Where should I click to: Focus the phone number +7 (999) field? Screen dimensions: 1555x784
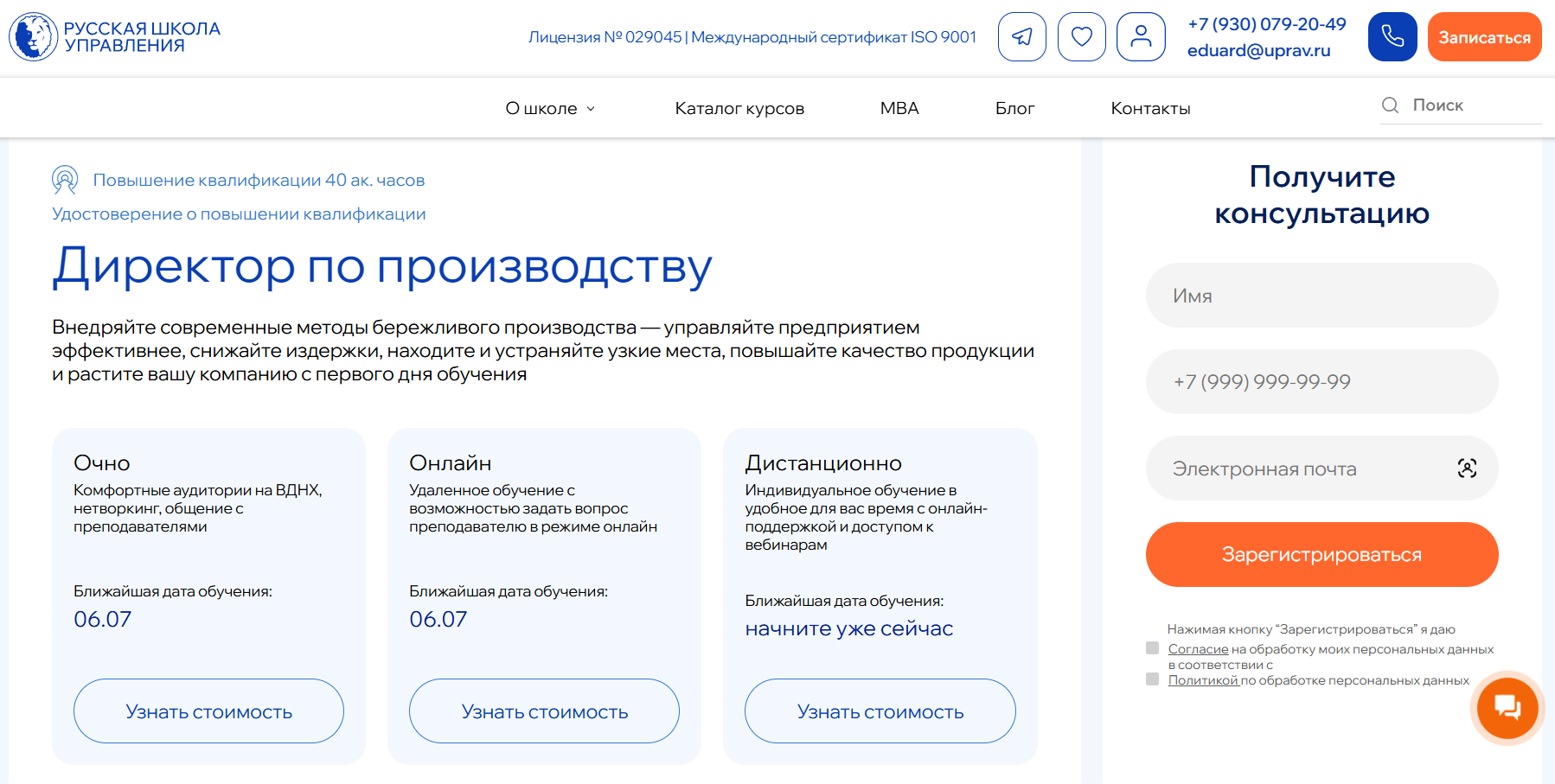click(x=1321, y=381)
